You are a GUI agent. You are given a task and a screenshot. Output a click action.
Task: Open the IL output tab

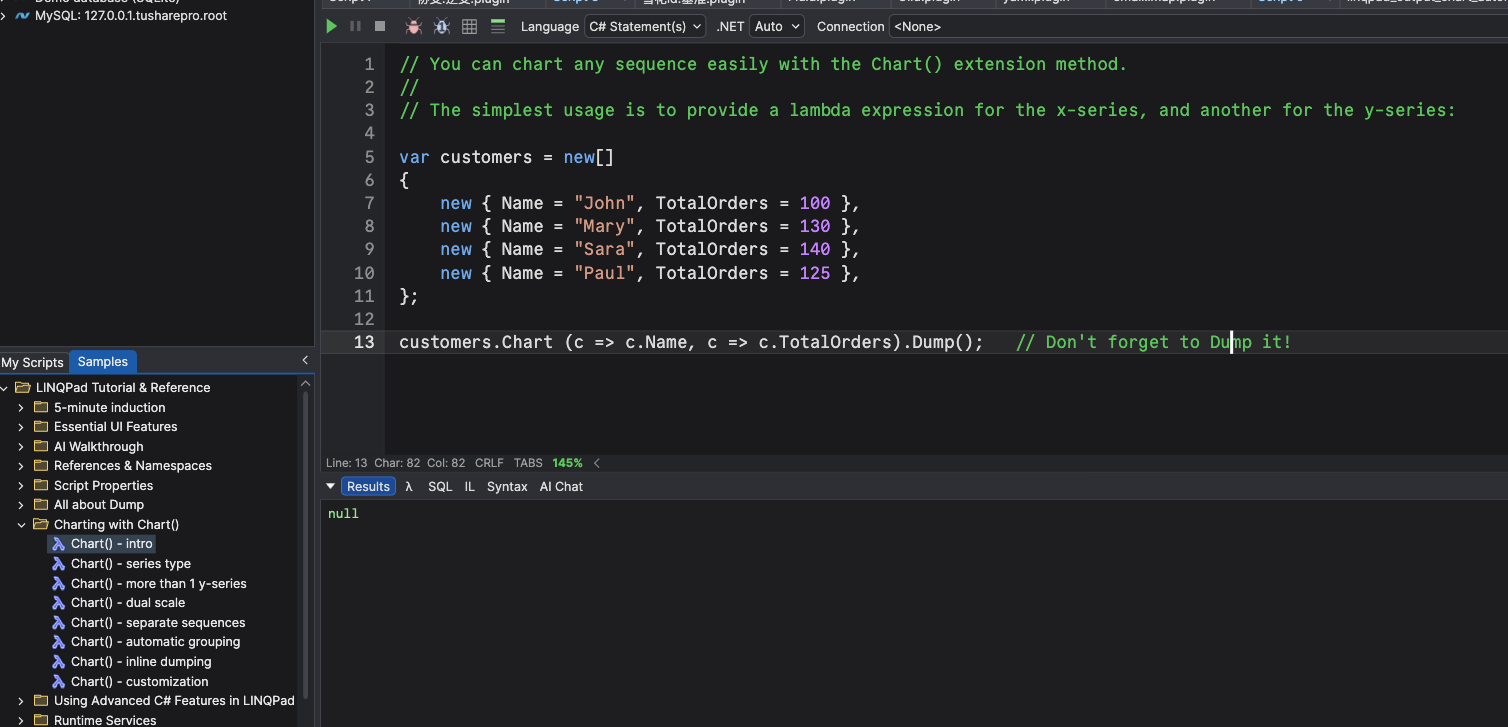pyautogui.click(x=470, y=486)
